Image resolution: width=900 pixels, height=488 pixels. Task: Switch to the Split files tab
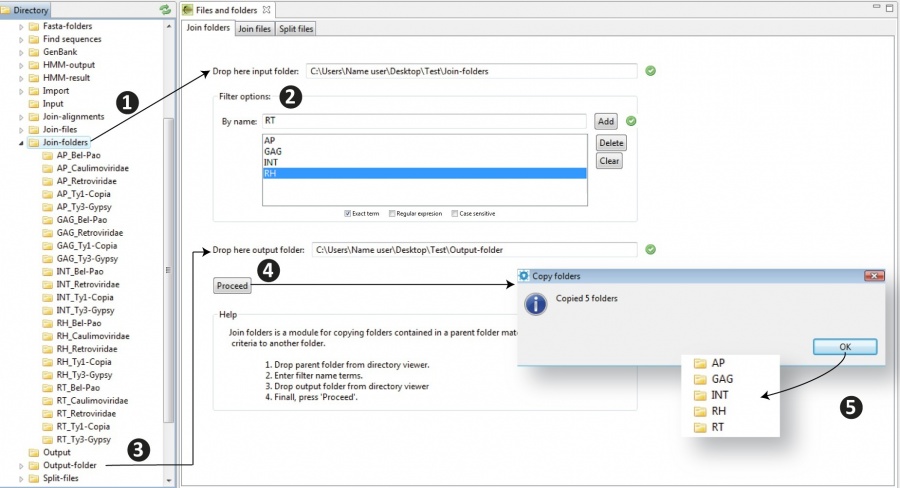(x=295, y=29)
